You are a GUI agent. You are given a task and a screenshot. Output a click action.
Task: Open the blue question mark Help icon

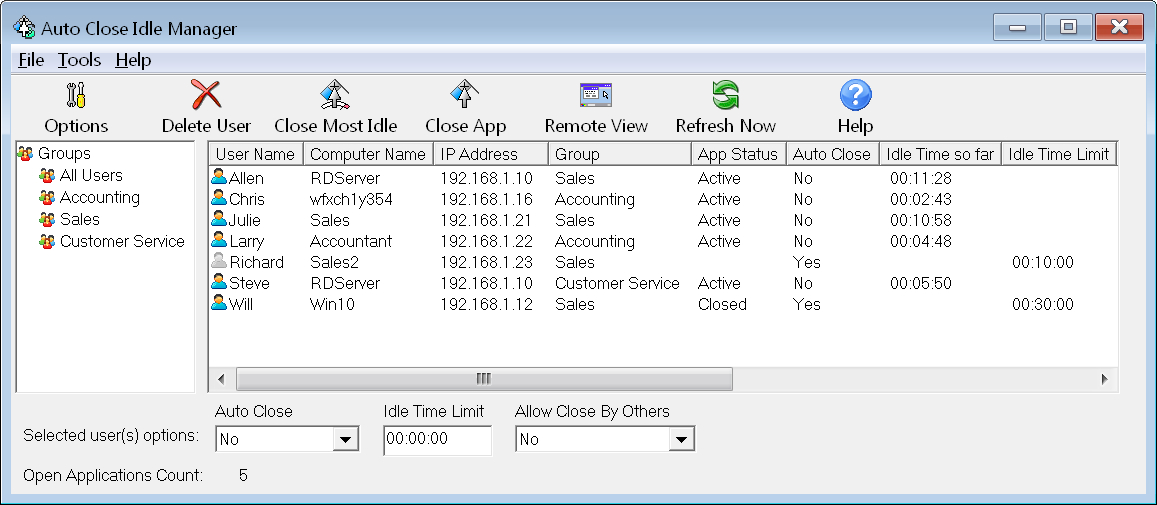855,95
